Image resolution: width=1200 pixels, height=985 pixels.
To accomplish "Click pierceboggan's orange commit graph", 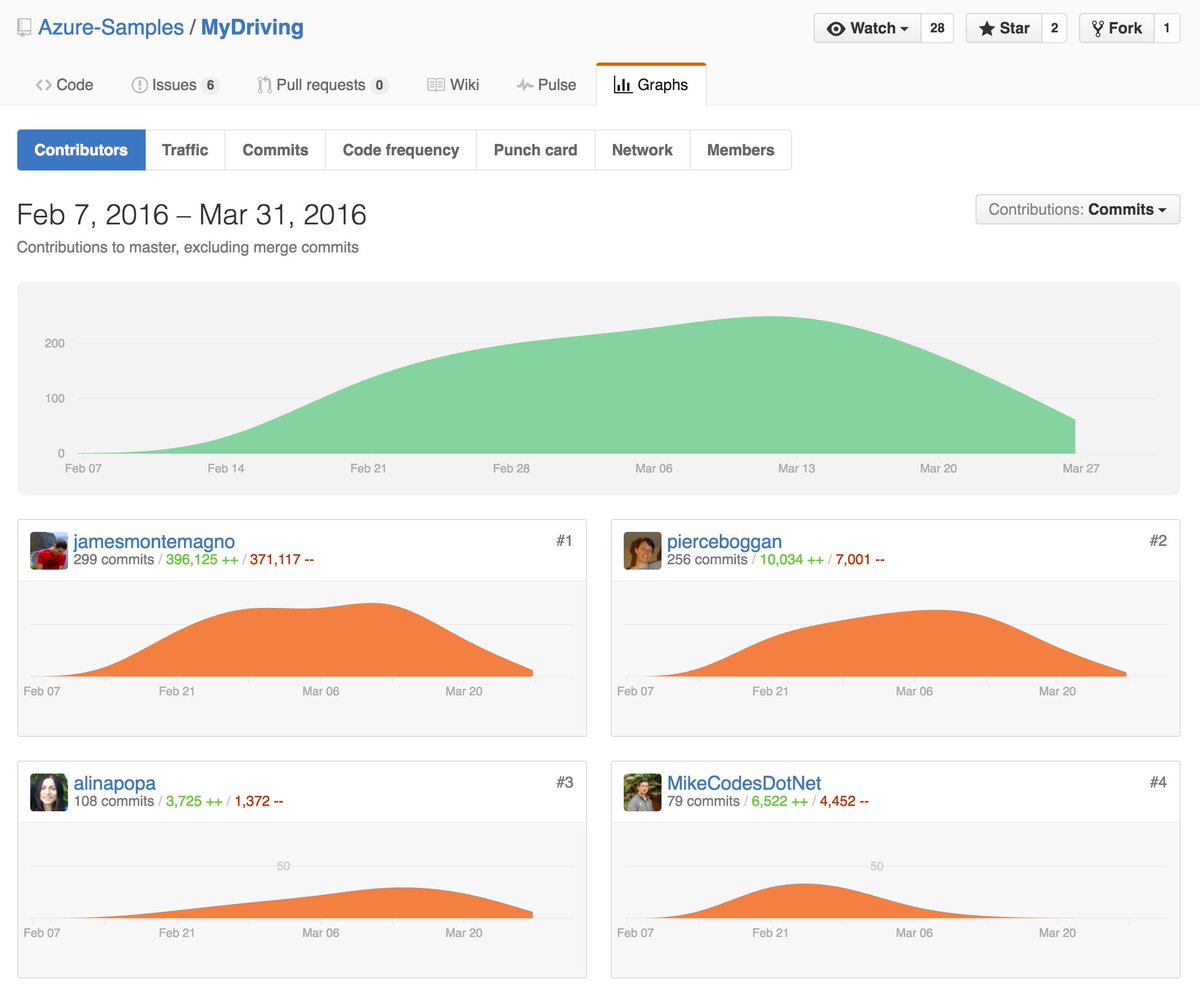I will coord(877,644).
